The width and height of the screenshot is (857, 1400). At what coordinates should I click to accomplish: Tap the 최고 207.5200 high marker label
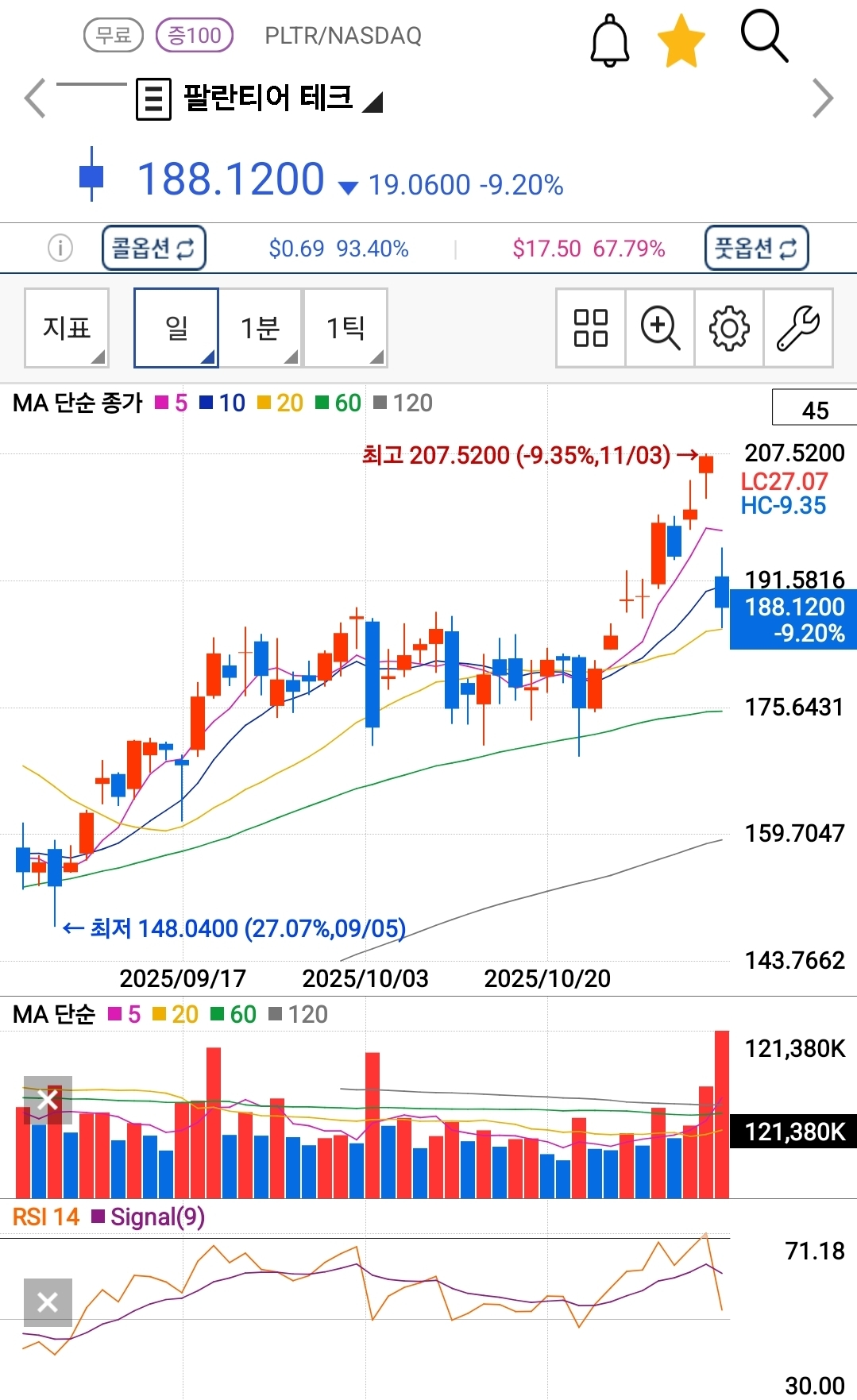[516, 455]
